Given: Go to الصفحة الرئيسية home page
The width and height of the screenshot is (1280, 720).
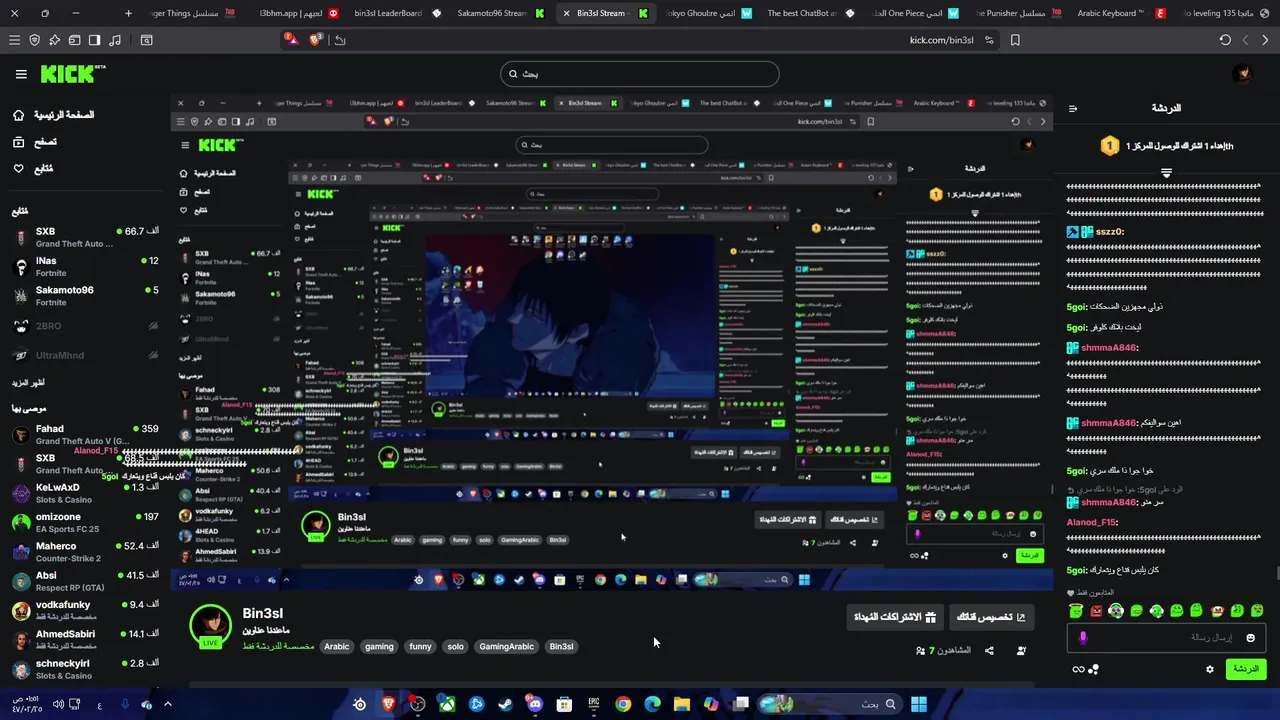Looking at the screenshot, I should [x=54, y=115].
